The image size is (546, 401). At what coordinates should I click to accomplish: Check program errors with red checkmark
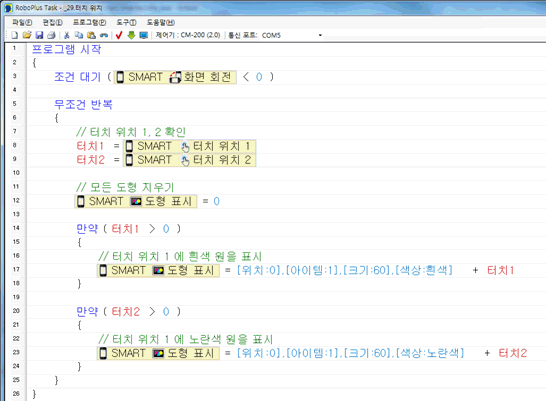pos(119,35)
